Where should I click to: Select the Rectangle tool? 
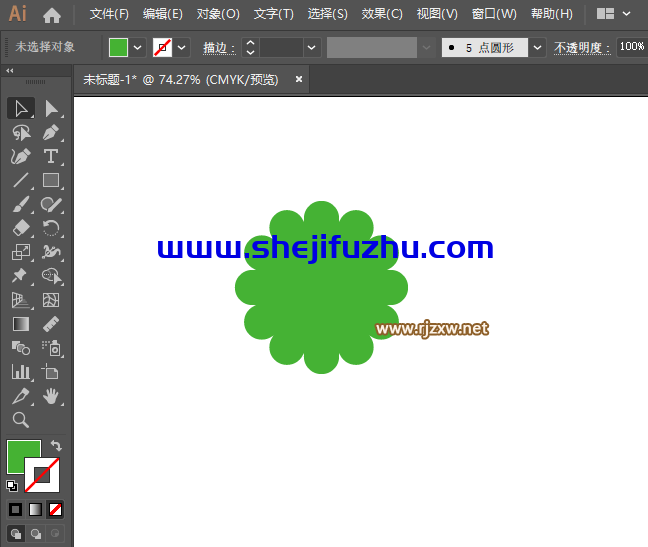pos(51,181)
